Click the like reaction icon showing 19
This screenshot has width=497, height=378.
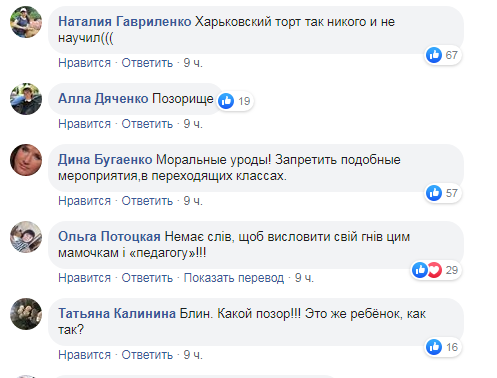point(226,101)
